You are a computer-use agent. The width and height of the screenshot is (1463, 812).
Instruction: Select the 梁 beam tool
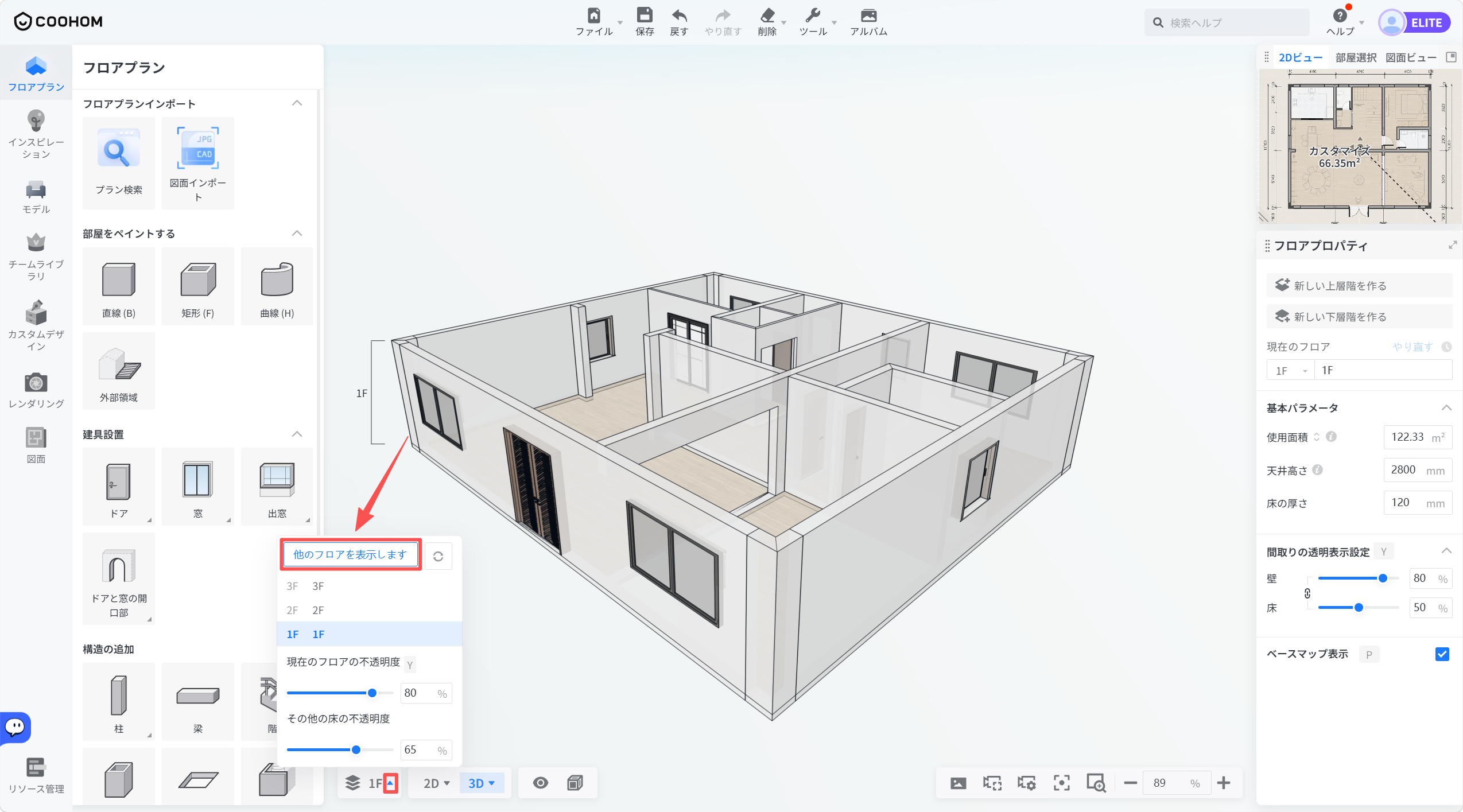[198, 701]
